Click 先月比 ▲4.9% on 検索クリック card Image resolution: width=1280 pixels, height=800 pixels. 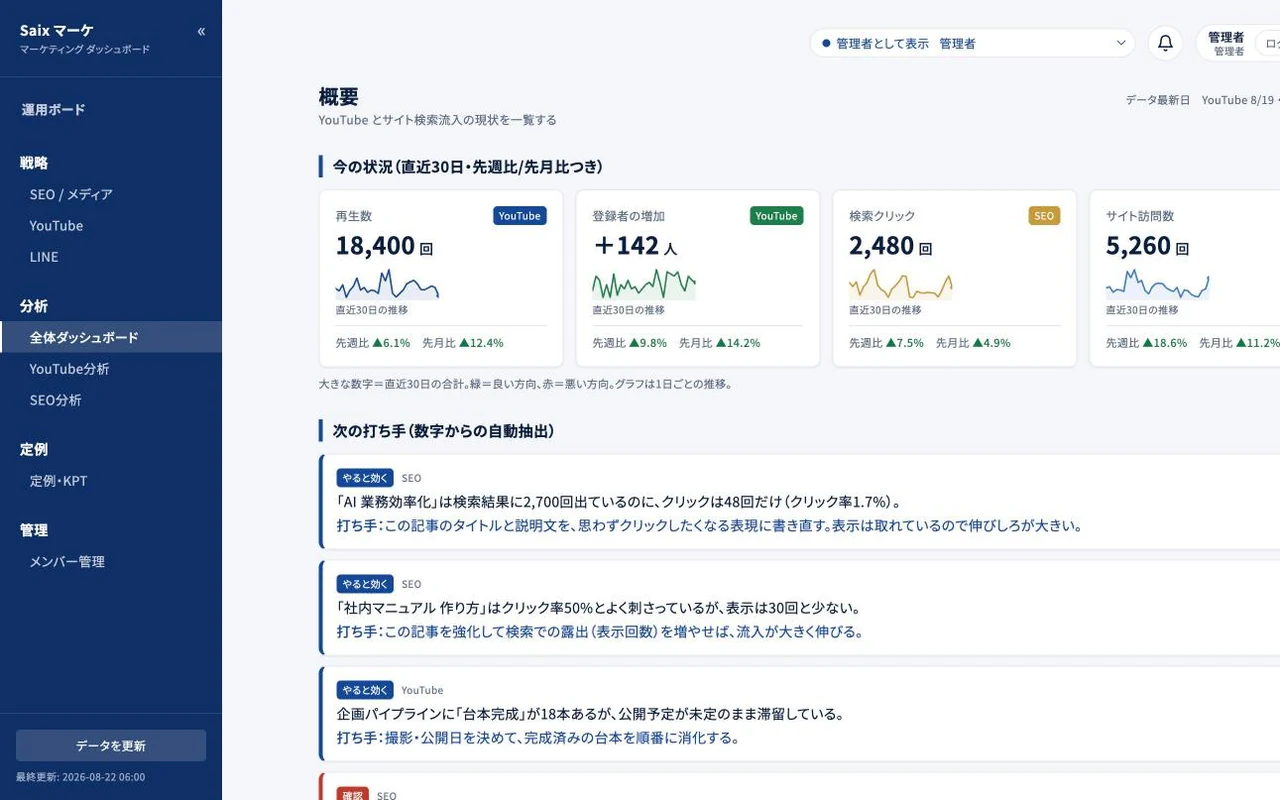coord(973,343)
